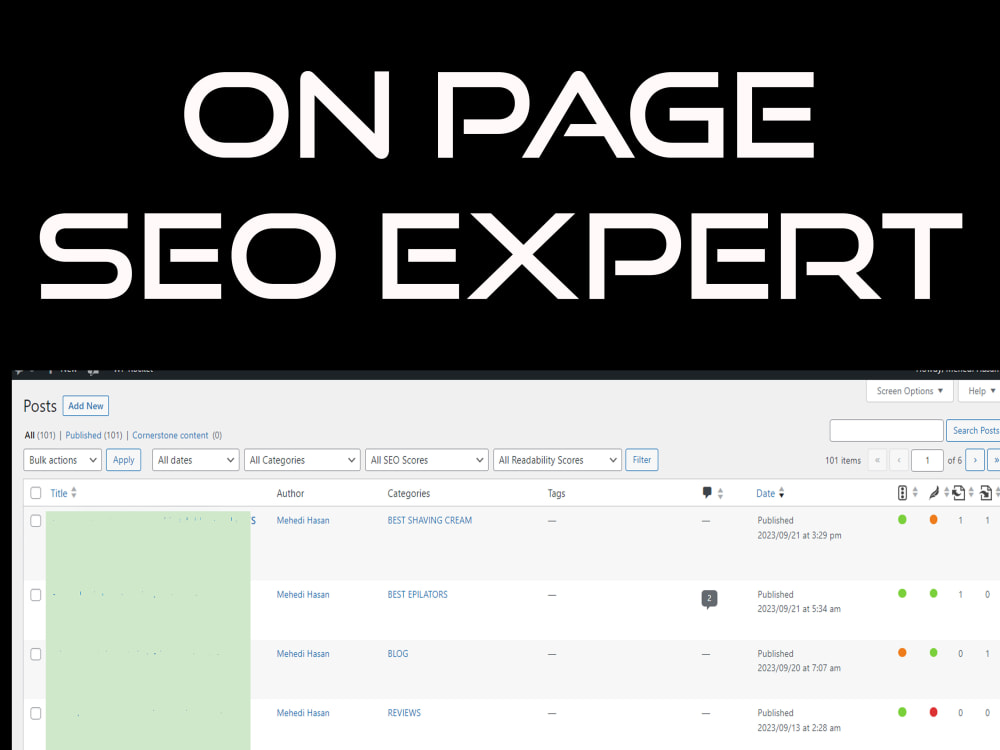Open the All SEO Scores dropdown
1000x750 pixels.
(427, 460)
